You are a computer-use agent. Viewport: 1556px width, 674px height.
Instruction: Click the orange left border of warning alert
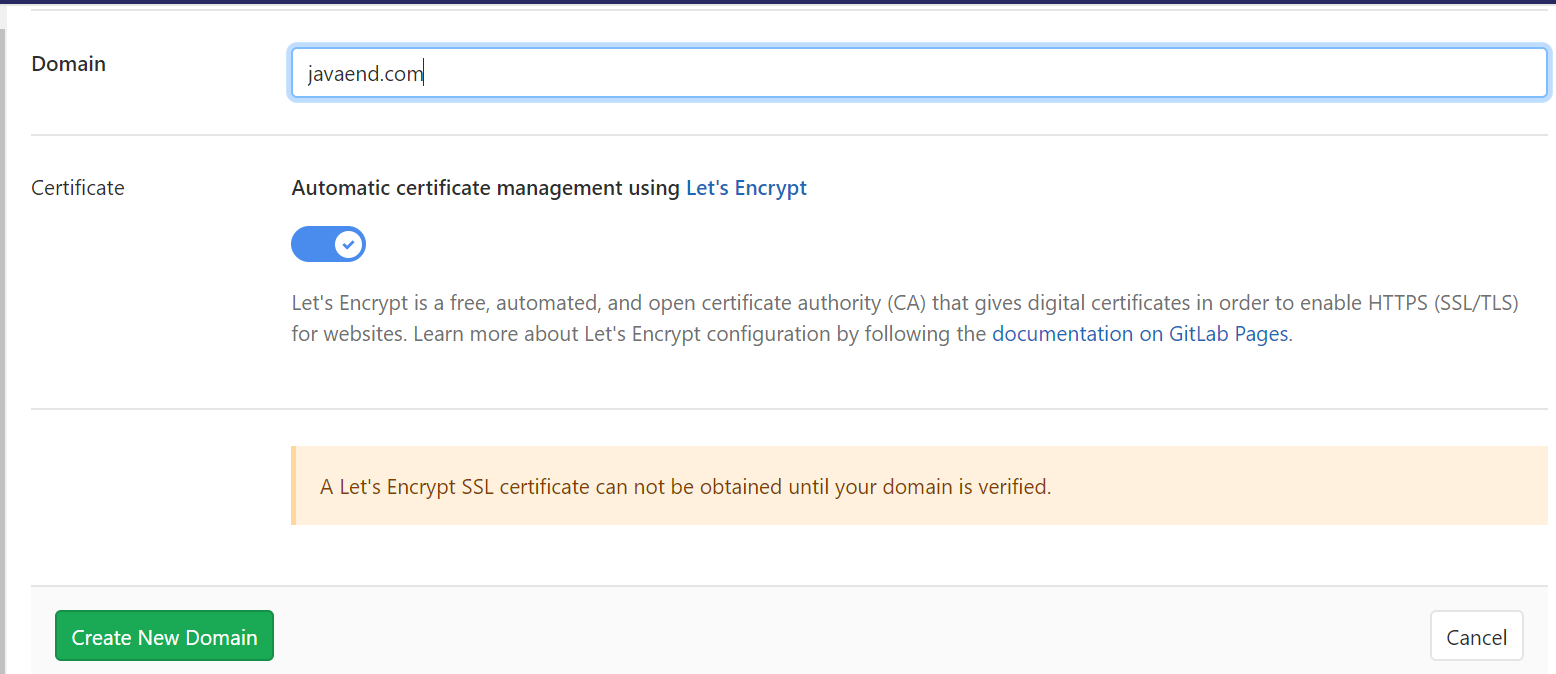293,486
